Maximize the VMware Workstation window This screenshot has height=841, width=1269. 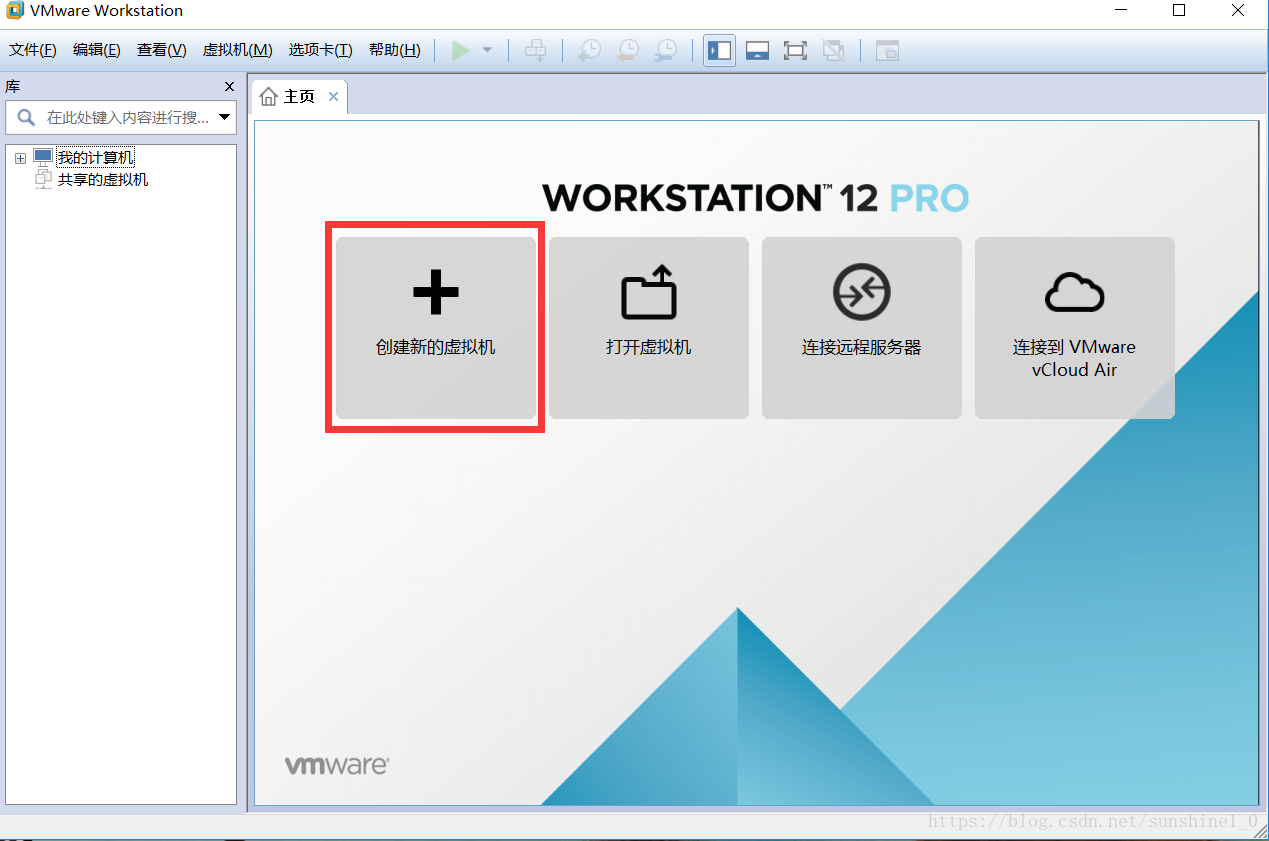pyautogui.click(x=1179, y=11)
